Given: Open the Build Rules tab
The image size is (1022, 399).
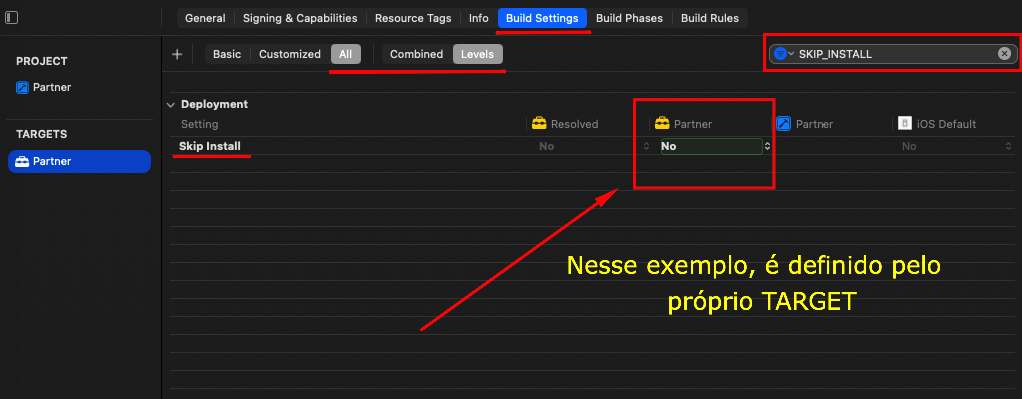Looking at the screenshot, I should 710,18.
